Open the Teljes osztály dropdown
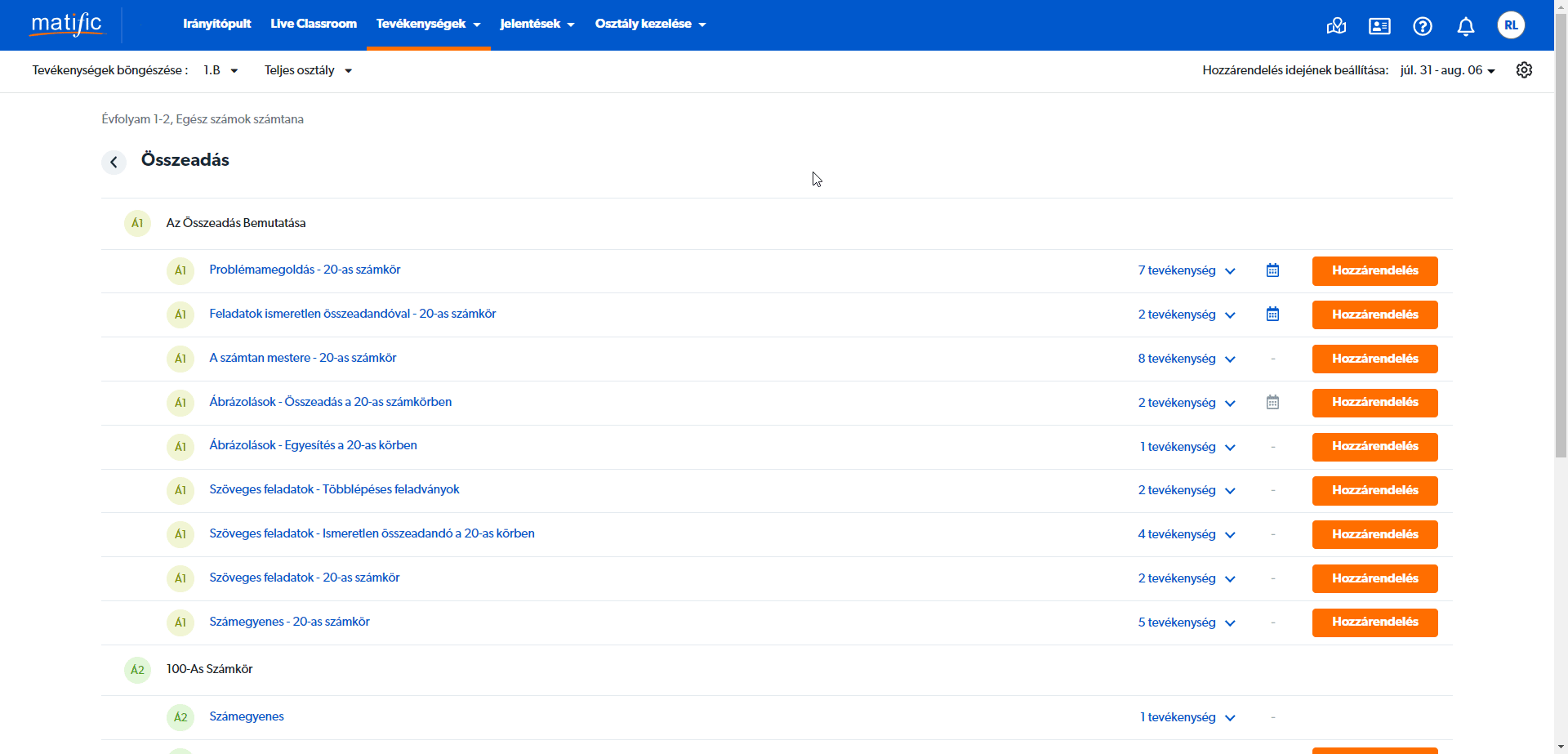Screen dimensions: 1568x754 [x=308, y=70]
